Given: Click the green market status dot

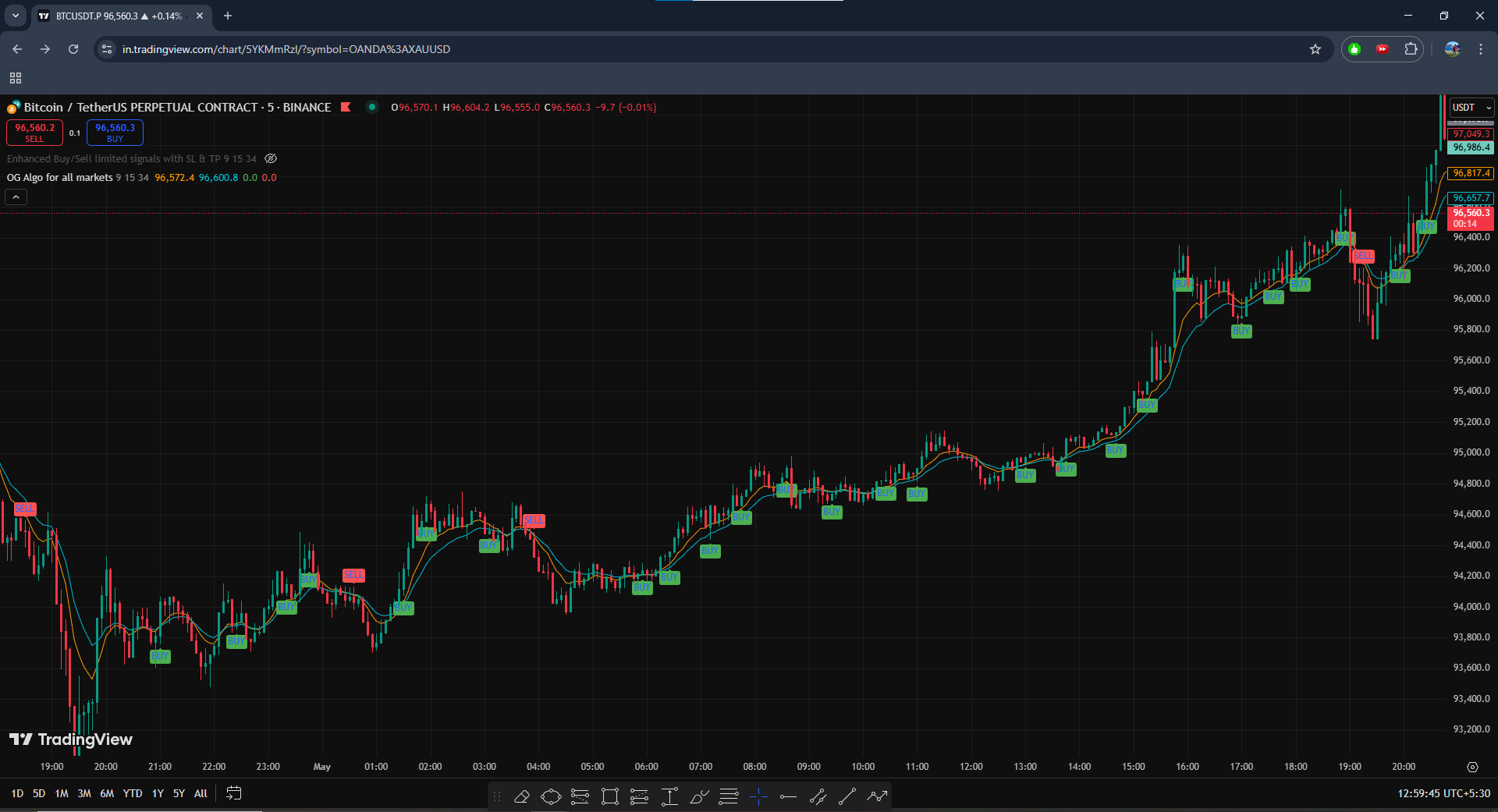Looking at the screenshot, I should [372, 108].
